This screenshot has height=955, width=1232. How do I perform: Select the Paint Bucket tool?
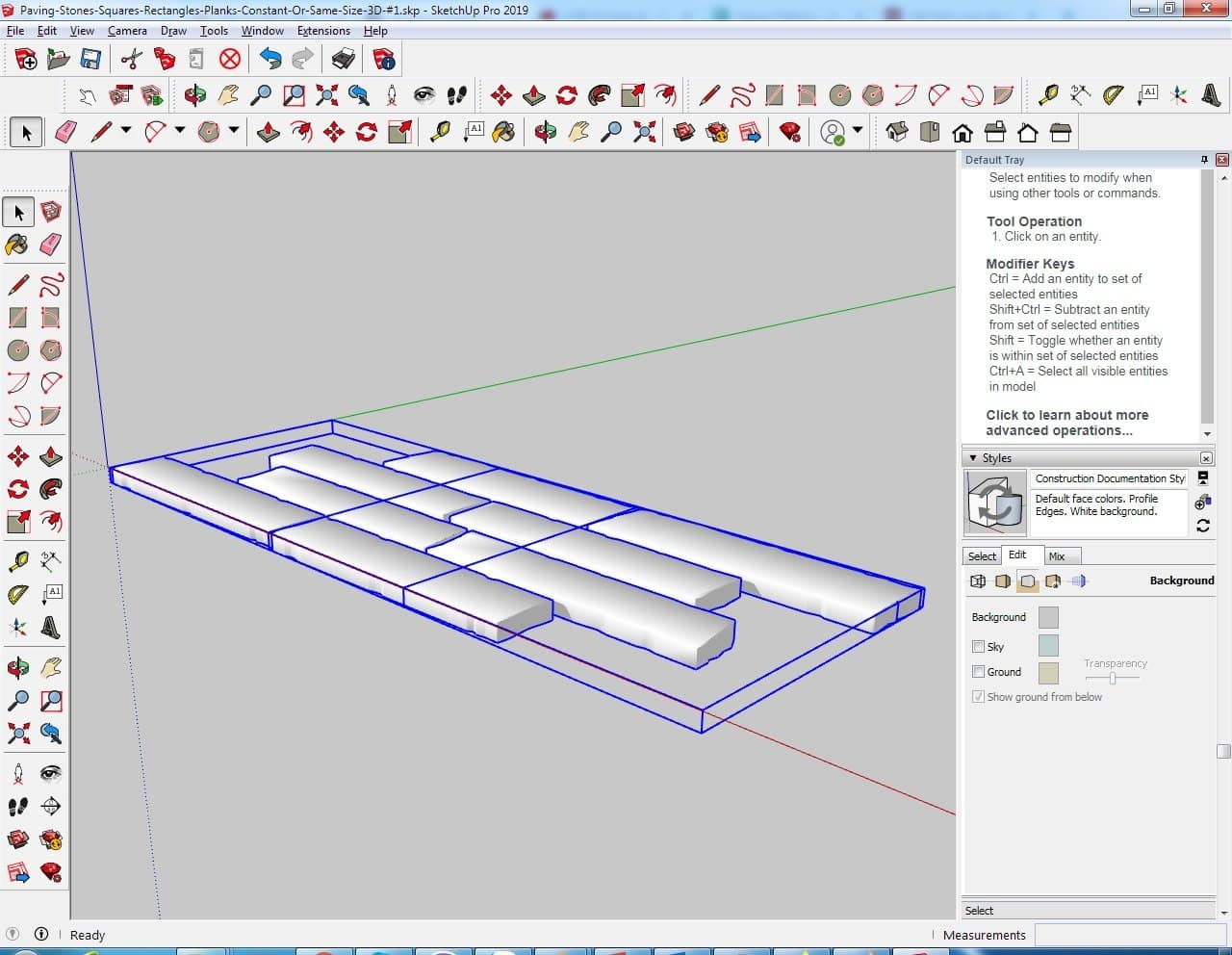pos(18,245)
